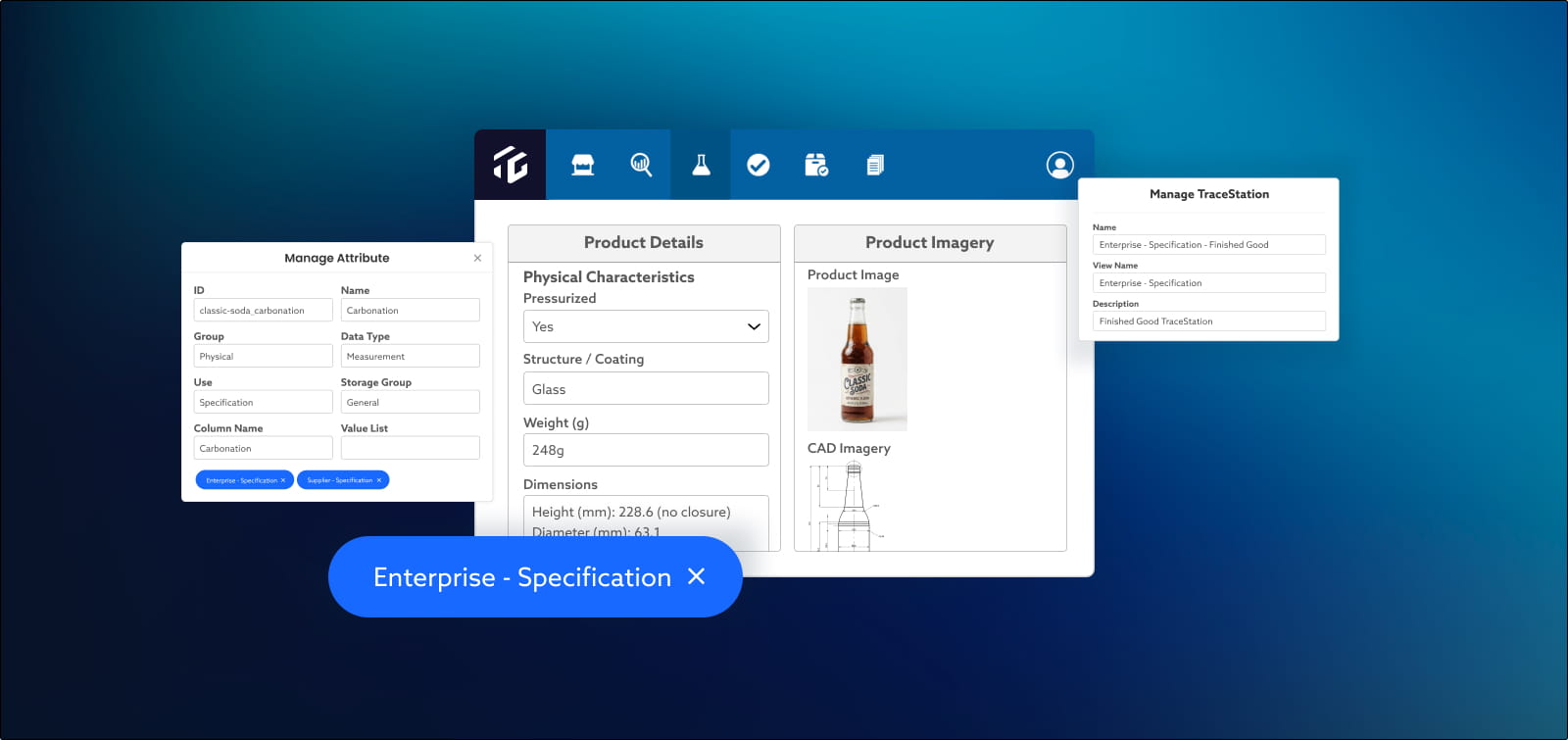Remove small Enterprise - Specification chip
The width and height of the screenshot is (1568, 740).
pyautogui.click(x=283, y=480)
